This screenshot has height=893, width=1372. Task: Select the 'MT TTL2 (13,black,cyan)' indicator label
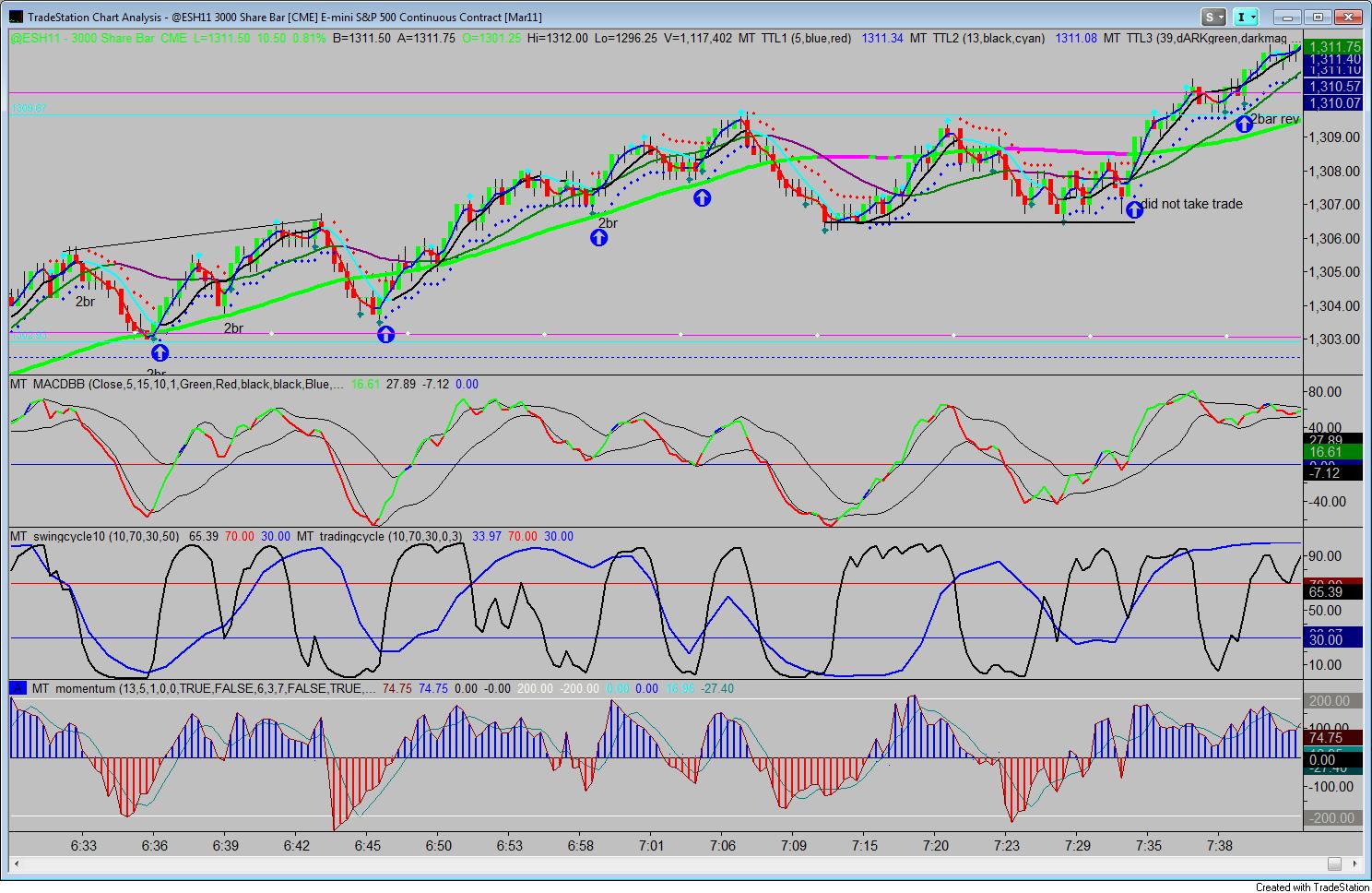pos(977,38)
